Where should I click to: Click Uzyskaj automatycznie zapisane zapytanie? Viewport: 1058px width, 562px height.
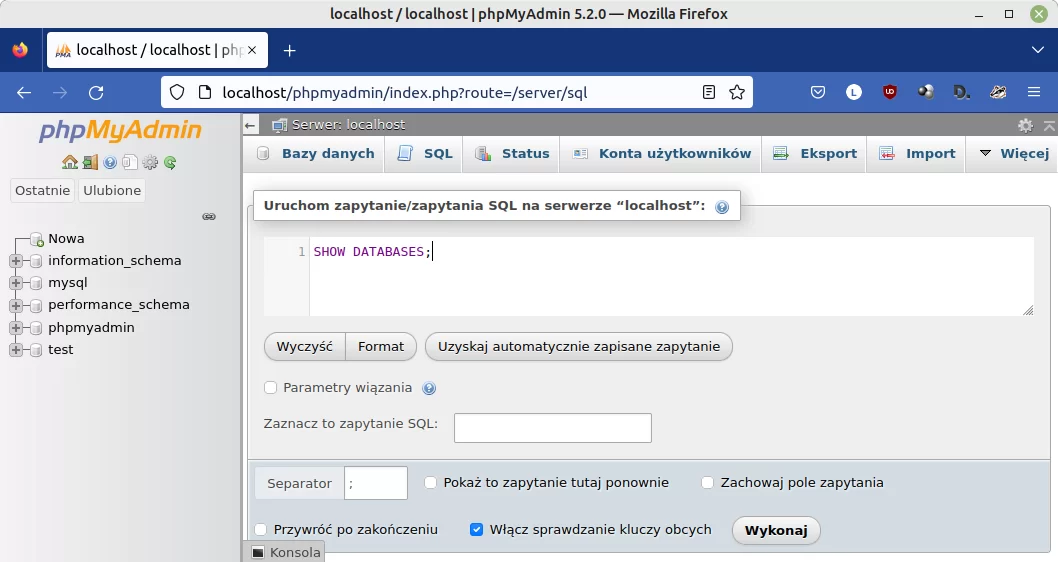(x=579, y=347)
